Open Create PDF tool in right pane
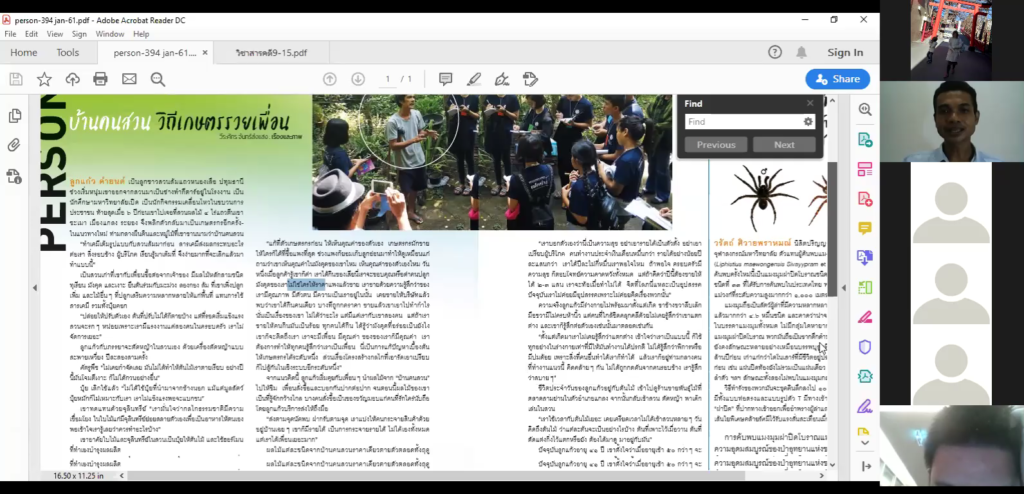This screenshot has width=1024, height=494. 865,198
